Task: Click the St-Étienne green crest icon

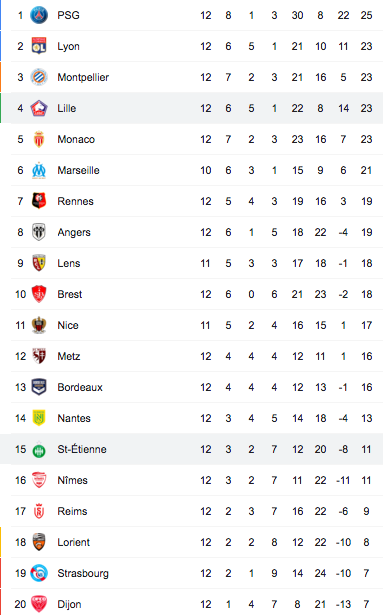Action: click(39, 449)
